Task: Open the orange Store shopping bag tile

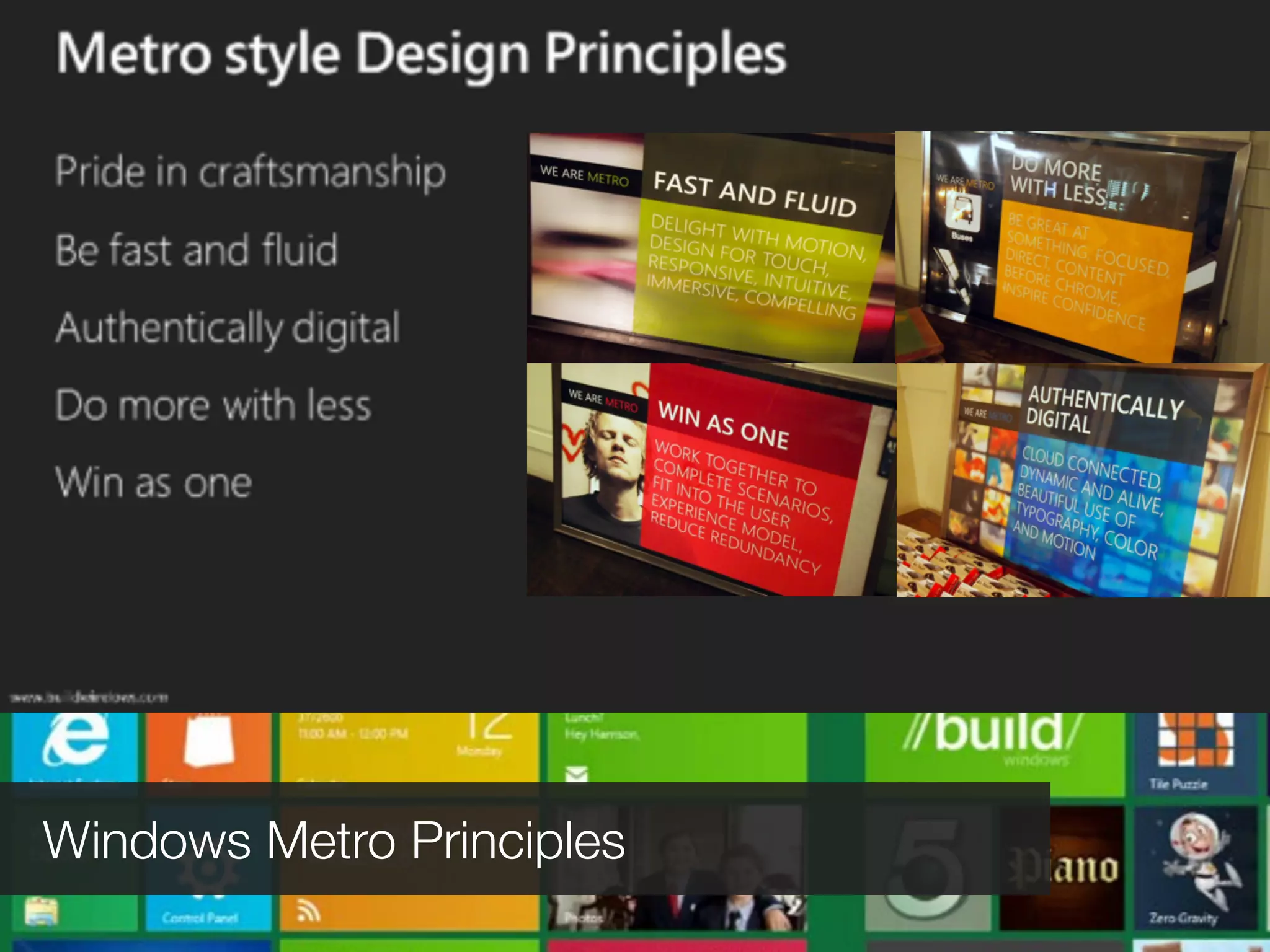Action: coord(209,747)
